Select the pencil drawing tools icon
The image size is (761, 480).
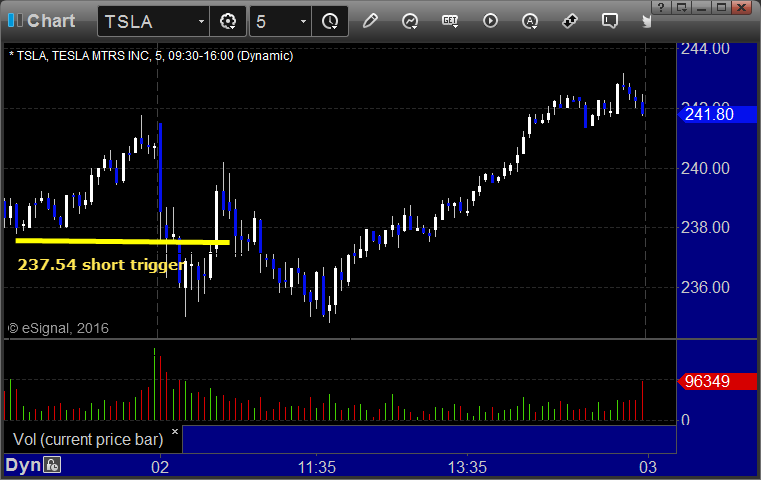coord(370,21)
